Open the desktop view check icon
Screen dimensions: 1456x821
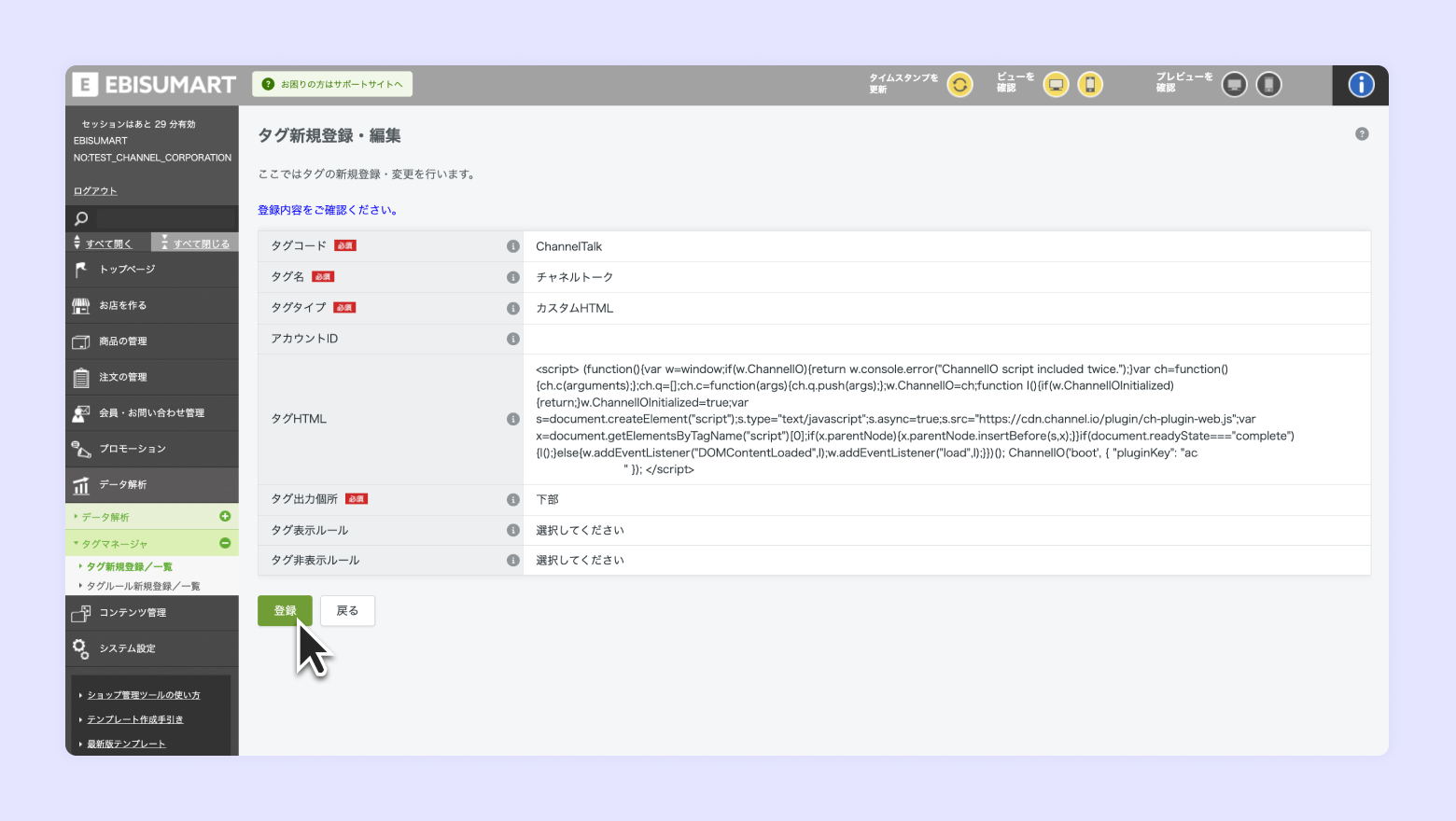(1056, 85)
